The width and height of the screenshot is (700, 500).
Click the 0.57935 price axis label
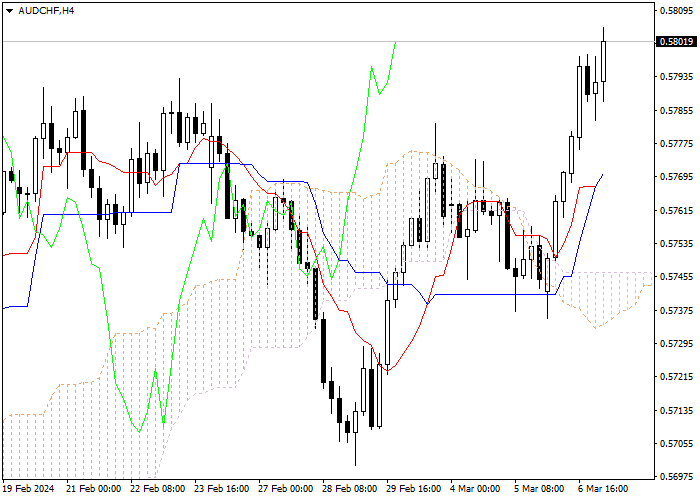(x=677, y=77)
